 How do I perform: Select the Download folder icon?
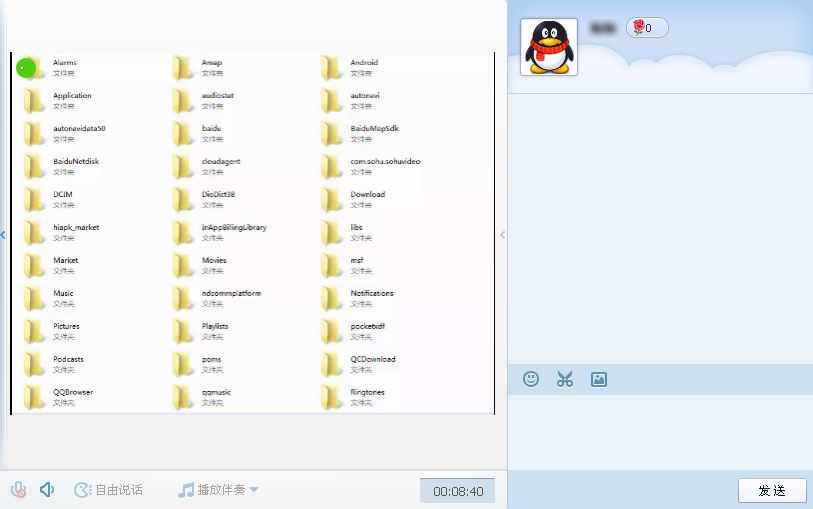pyautogui.click(x=332, y=199)
